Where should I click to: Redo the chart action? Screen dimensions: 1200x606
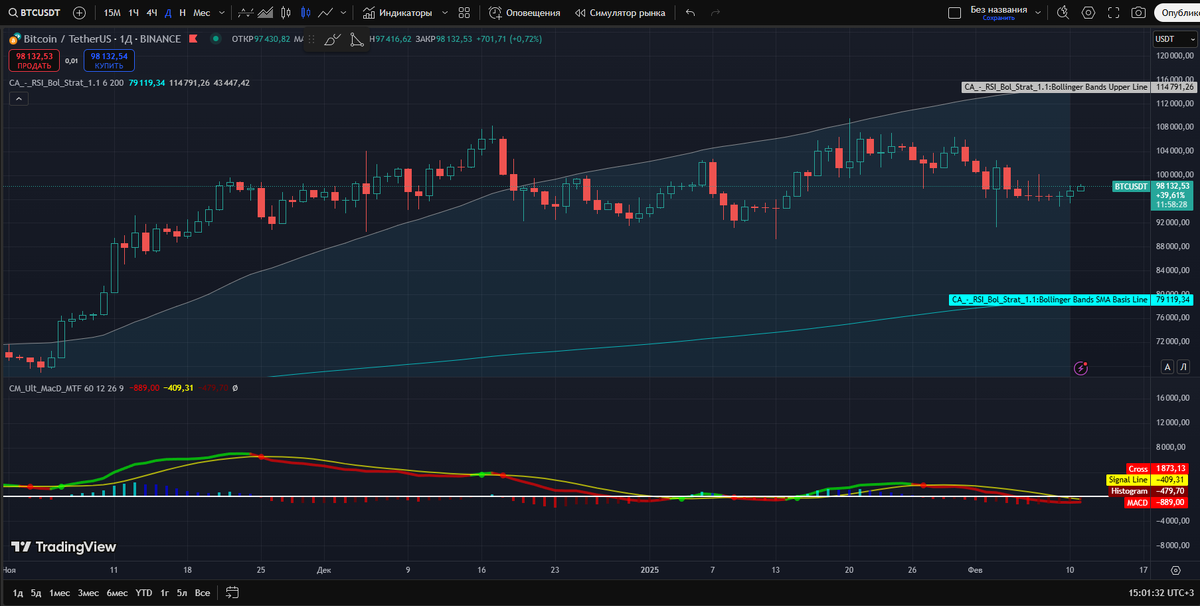click(x=715, y=13)
